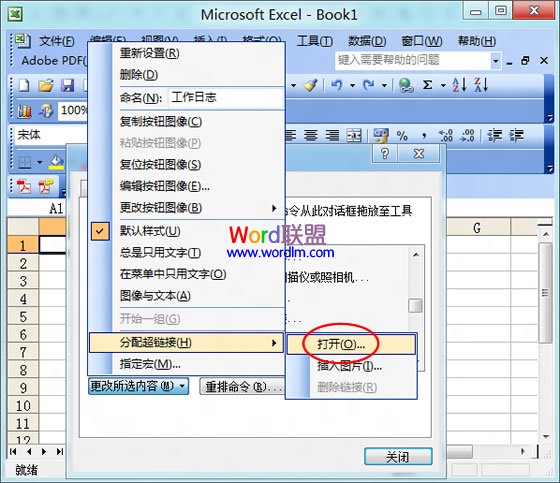Expand 更改按钮图像(B) submenu arrow
This screenshot has width=560, height=483.
274,208
